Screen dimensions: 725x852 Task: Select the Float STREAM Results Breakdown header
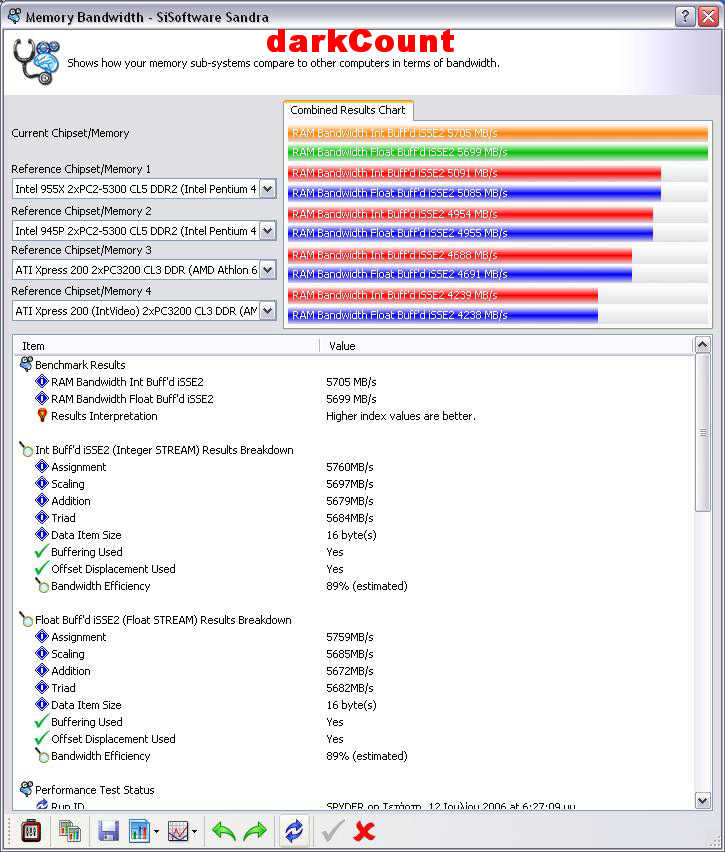(x=163, y=620)
